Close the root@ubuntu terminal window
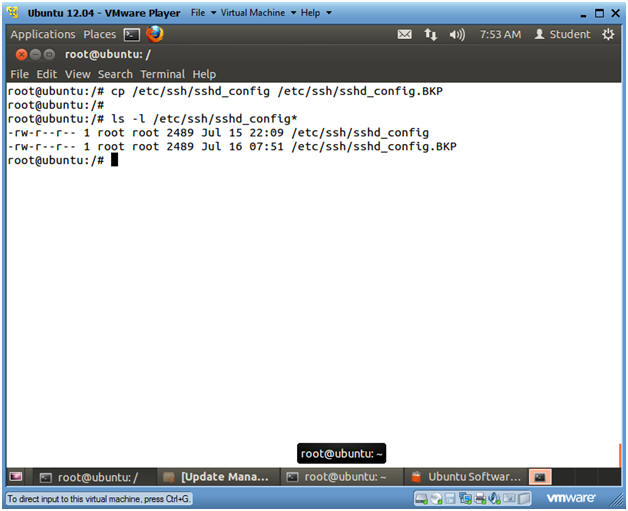The image size is (628, 511). (22, 54)
